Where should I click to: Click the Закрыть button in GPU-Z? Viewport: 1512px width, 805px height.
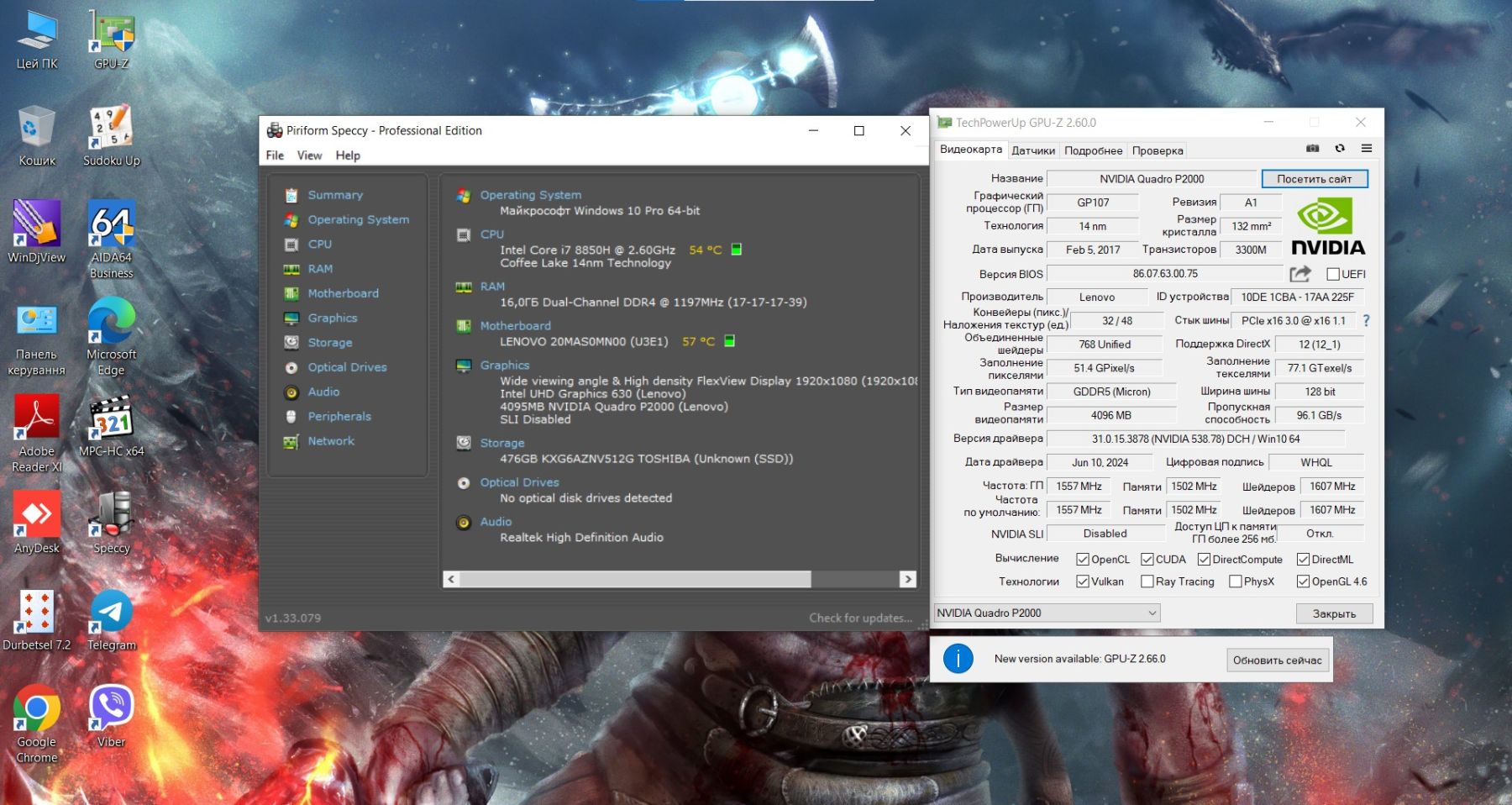[x=1334, y=613]
